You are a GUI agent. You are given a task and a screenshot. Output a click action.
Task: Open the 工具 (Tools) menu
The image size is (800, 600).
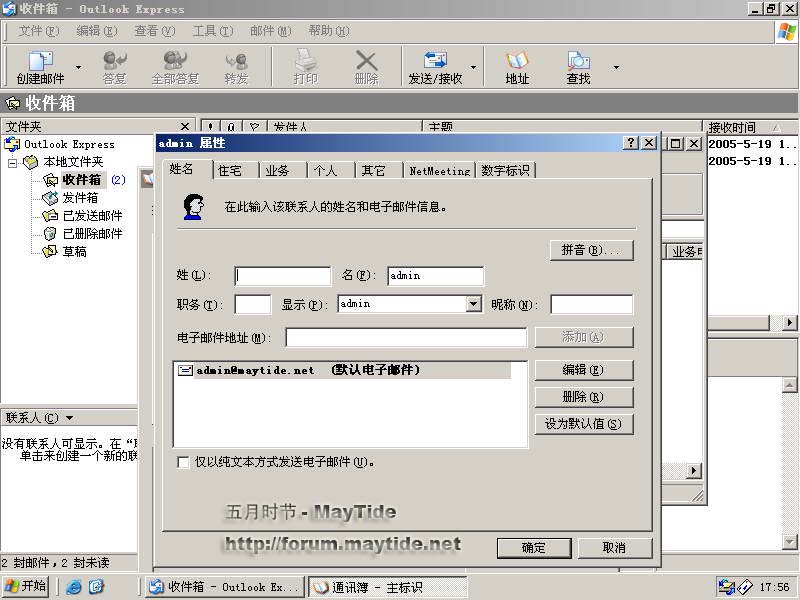211,31
